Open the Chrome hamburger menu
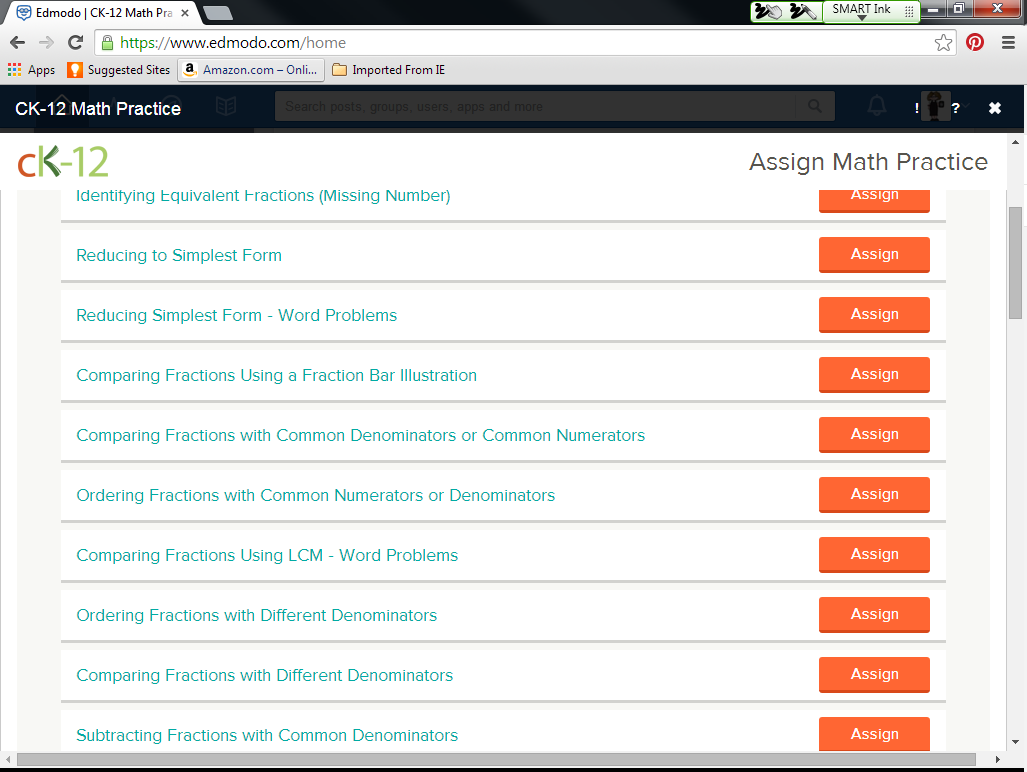 1009,43
